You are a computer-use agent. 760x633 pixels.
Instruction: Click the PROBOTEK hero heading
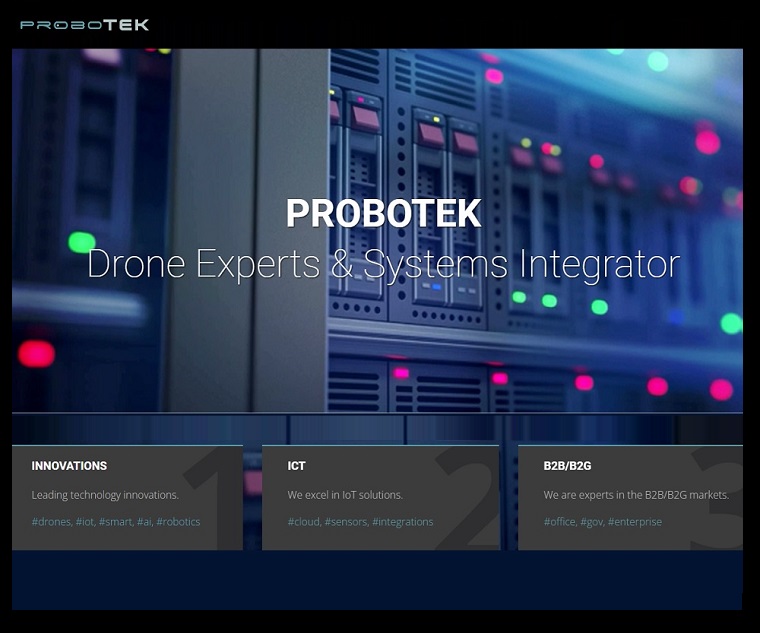(x=383, y=213)
